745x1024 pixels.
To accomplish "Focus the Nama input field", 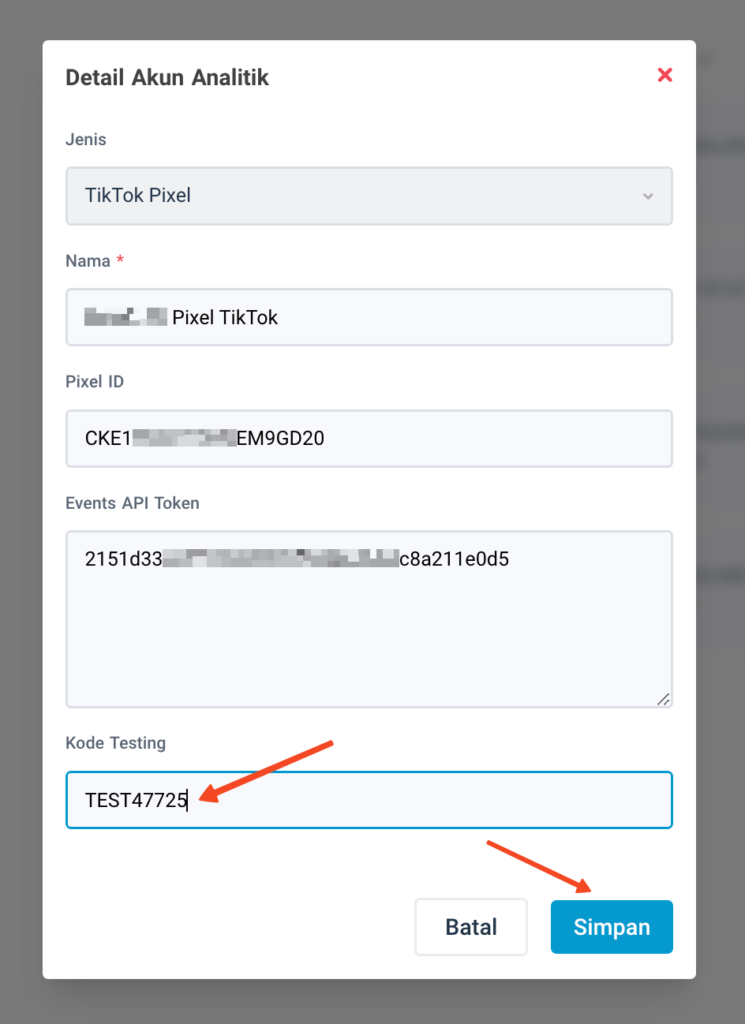I will pyautogui.click(x=369, y=317).
